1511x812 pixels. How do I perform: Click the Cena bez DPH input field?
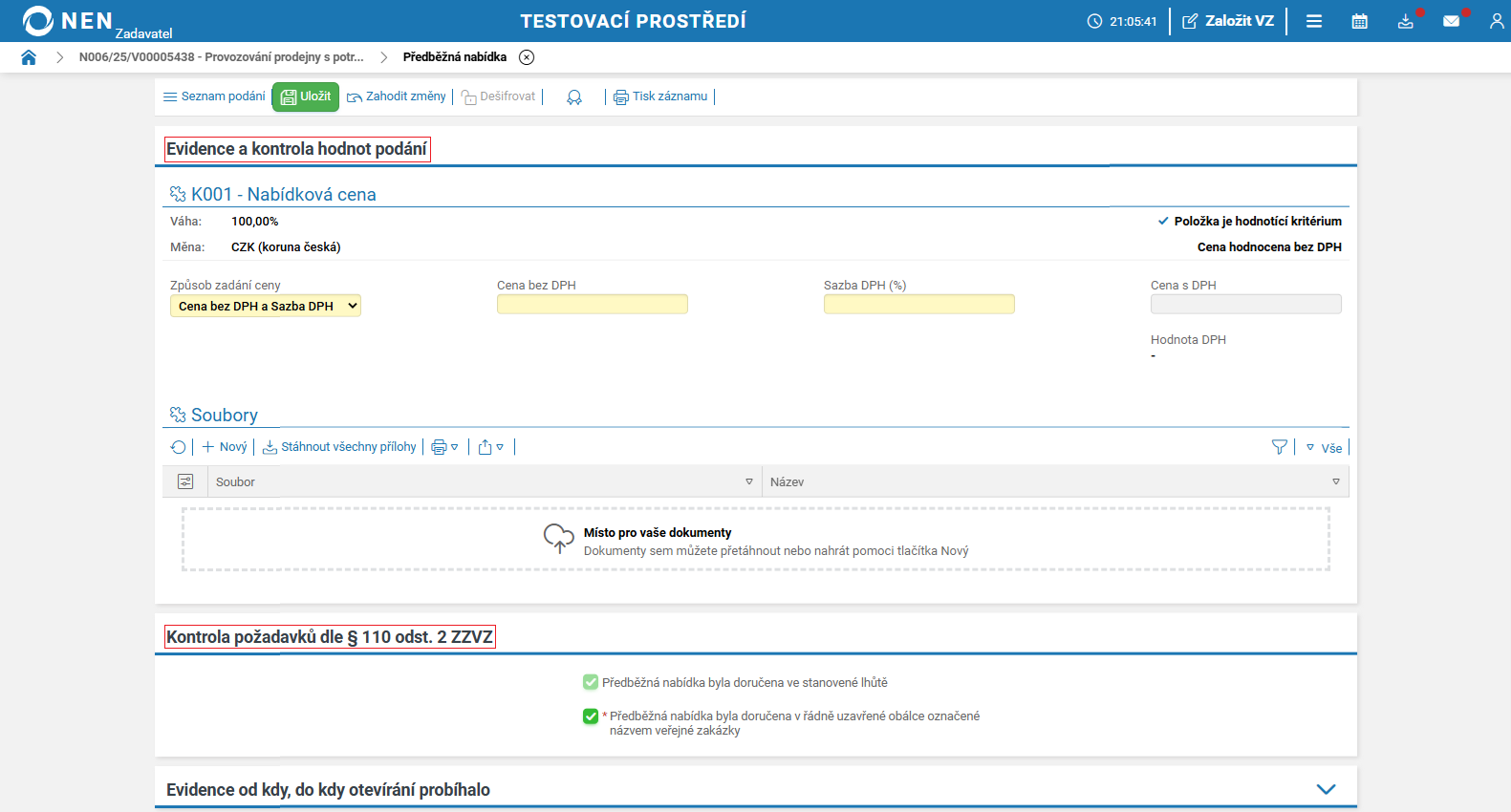593,305
